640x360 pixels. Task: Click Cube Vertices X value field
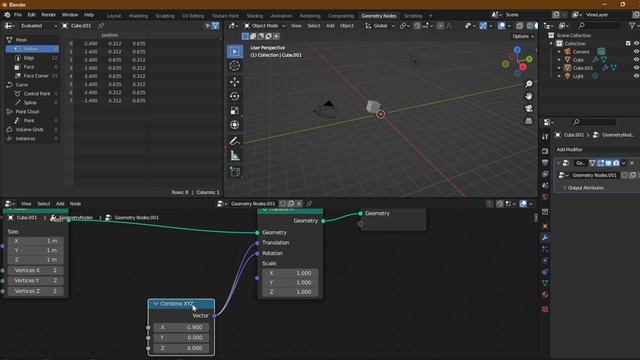coord(36,270)
